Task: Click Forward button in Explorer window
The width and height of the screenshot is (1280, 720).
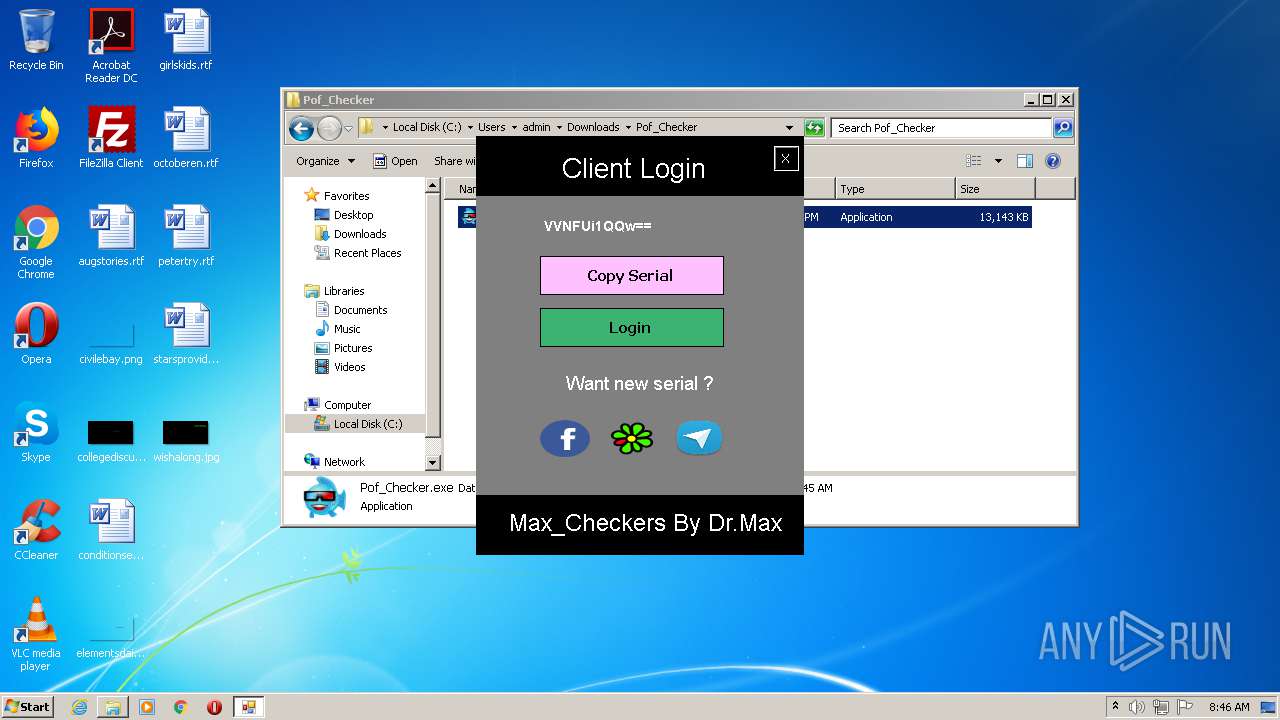Action: coord(329,128)
